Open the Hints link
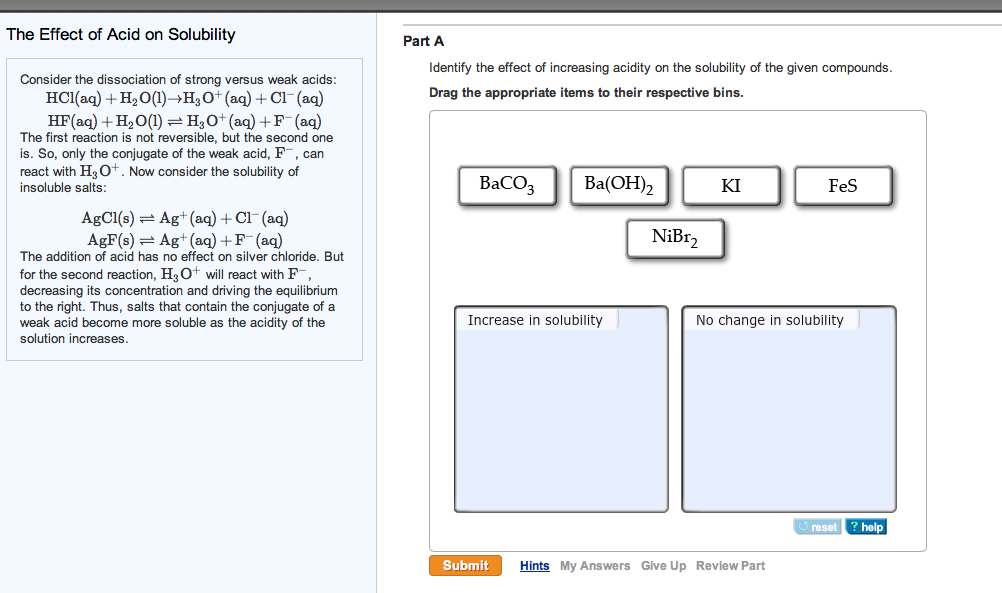 click(x=534, y=565)
